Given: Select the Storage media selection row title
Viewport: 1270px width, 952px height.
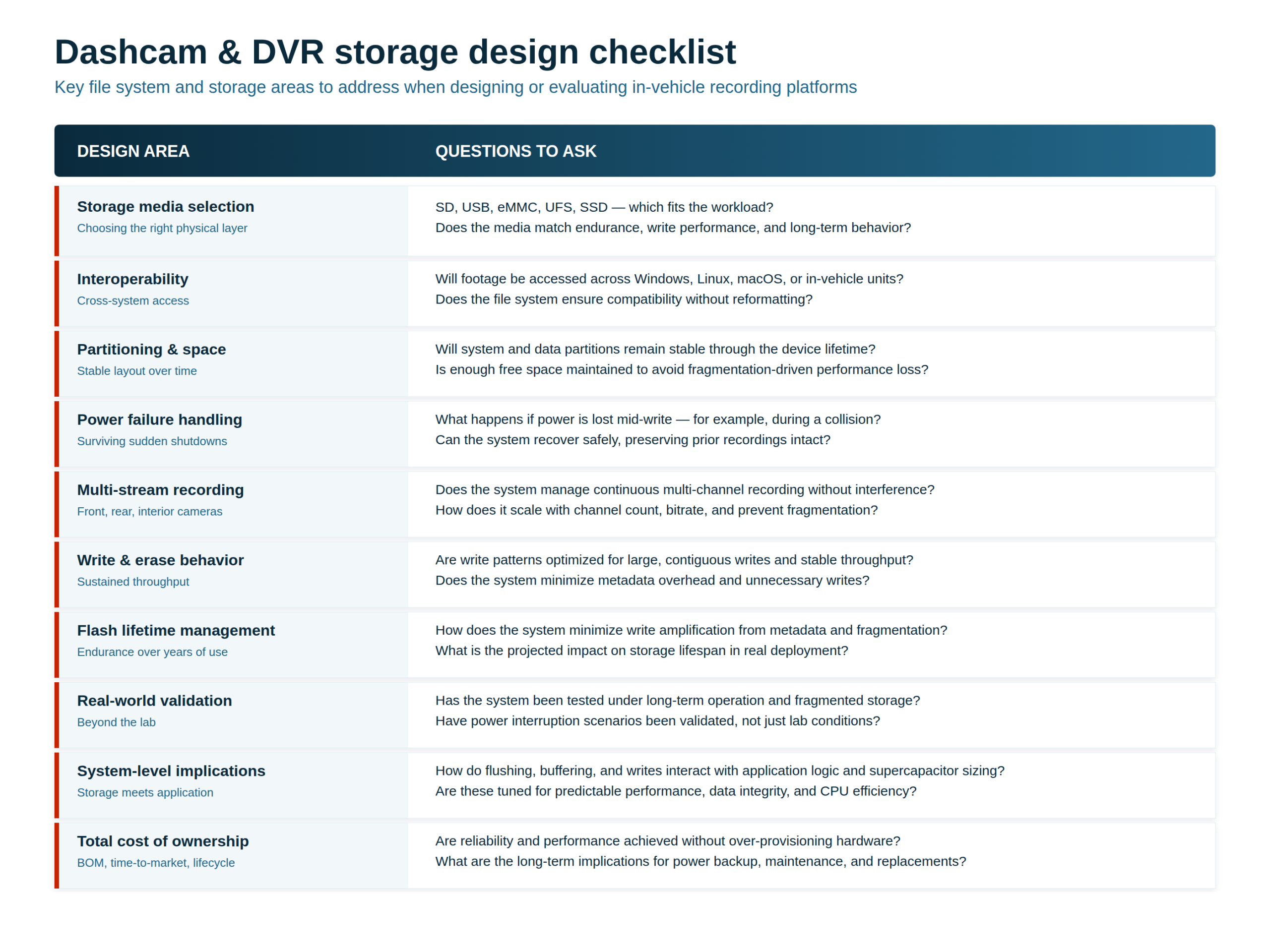Looking at the screenshot, I should coord(165,207).
